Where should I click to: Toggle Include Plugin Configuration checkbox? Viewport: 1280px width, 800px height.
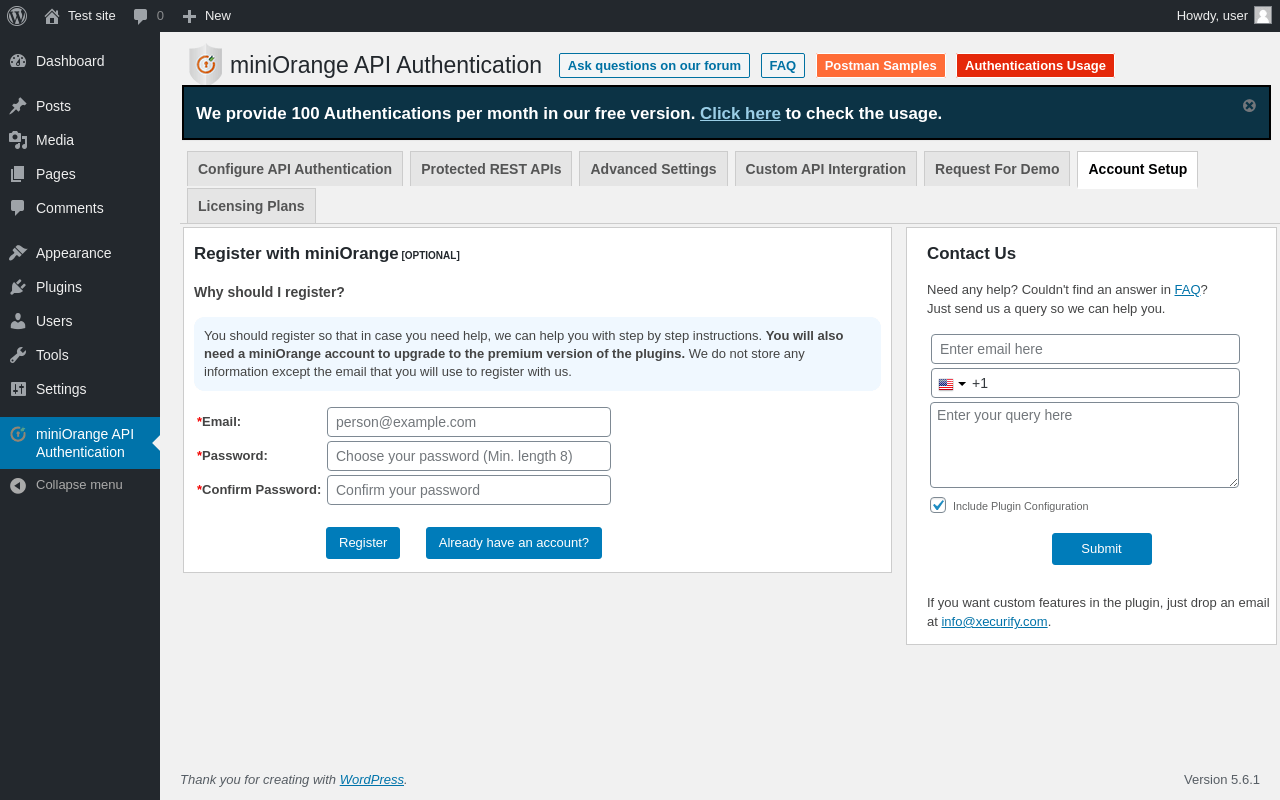938,505
